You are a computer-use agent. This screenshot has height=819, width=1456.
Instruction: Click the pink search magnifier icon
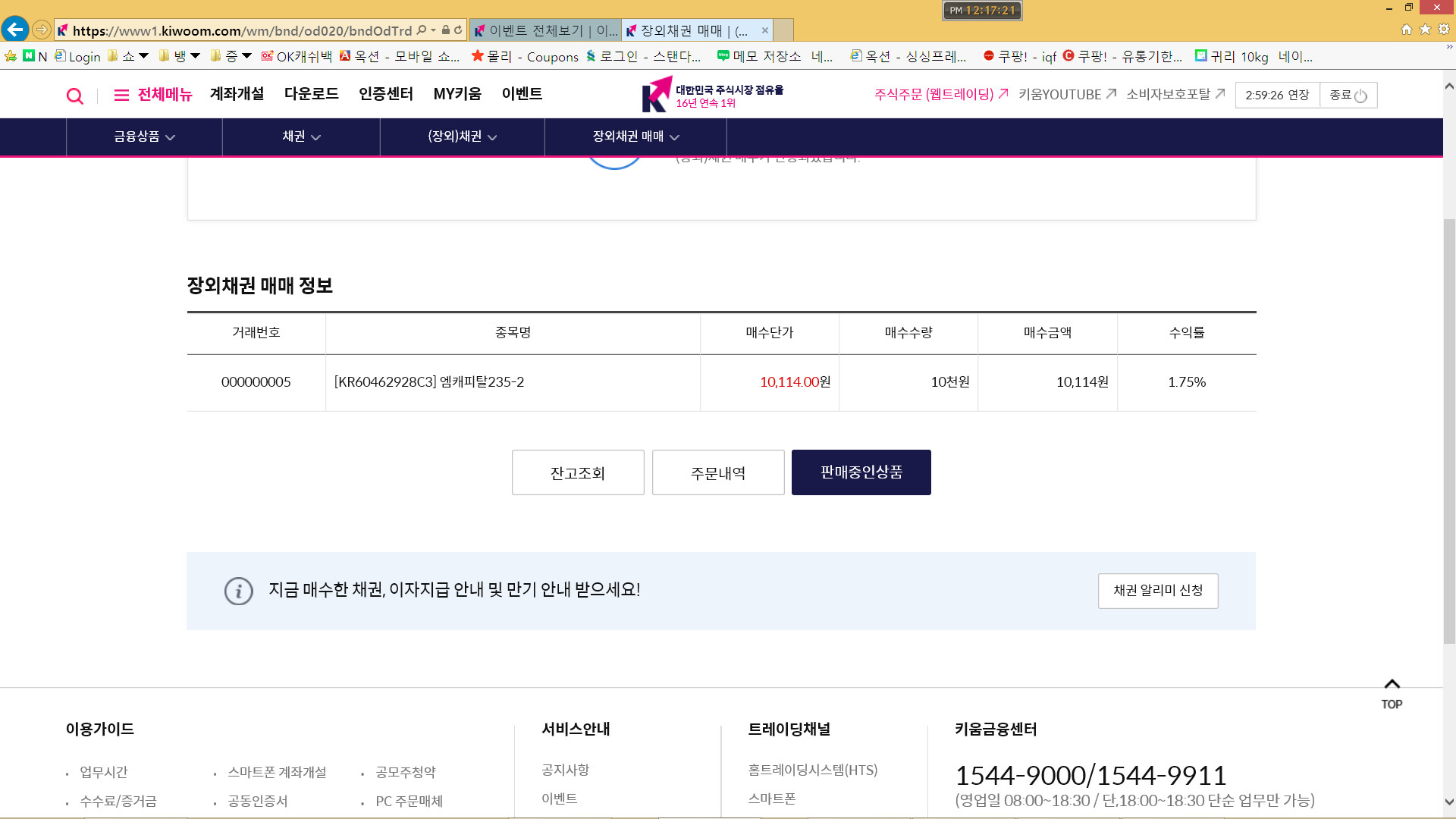pyautogui.click(x=74, y=96)
